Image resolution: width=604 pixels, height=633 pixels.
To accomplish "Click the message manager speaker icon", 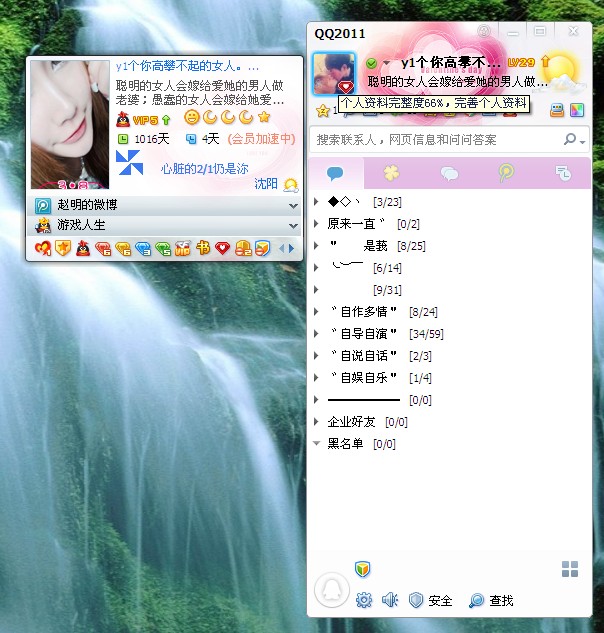I will (x=390, y=600).
